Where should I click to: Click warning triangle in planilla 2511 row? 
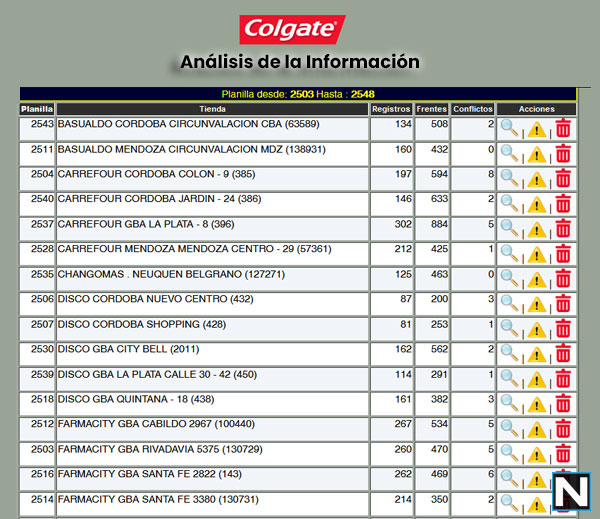pos(536,155)
